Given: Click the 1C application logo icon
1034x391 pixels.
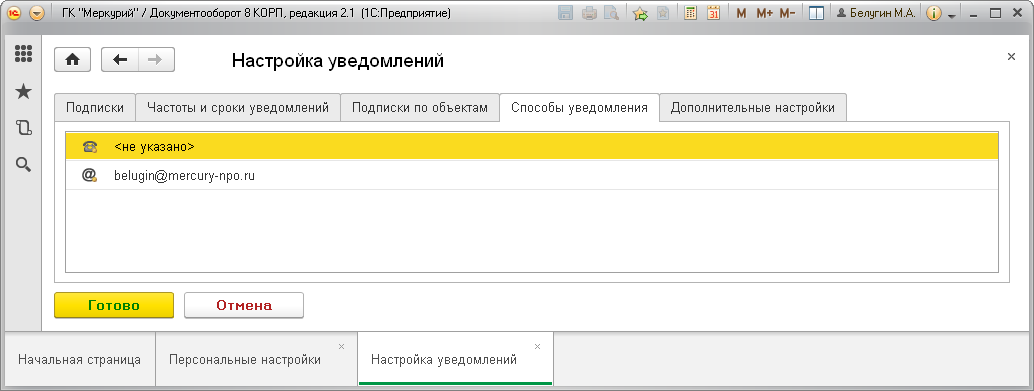Looking at the screenshot, I should coord(15,13).
